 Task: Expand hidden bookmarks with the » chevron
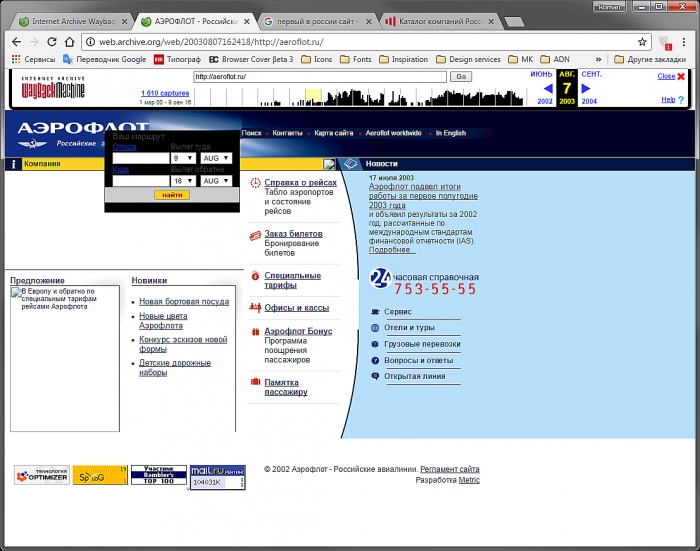click(598, 59)
